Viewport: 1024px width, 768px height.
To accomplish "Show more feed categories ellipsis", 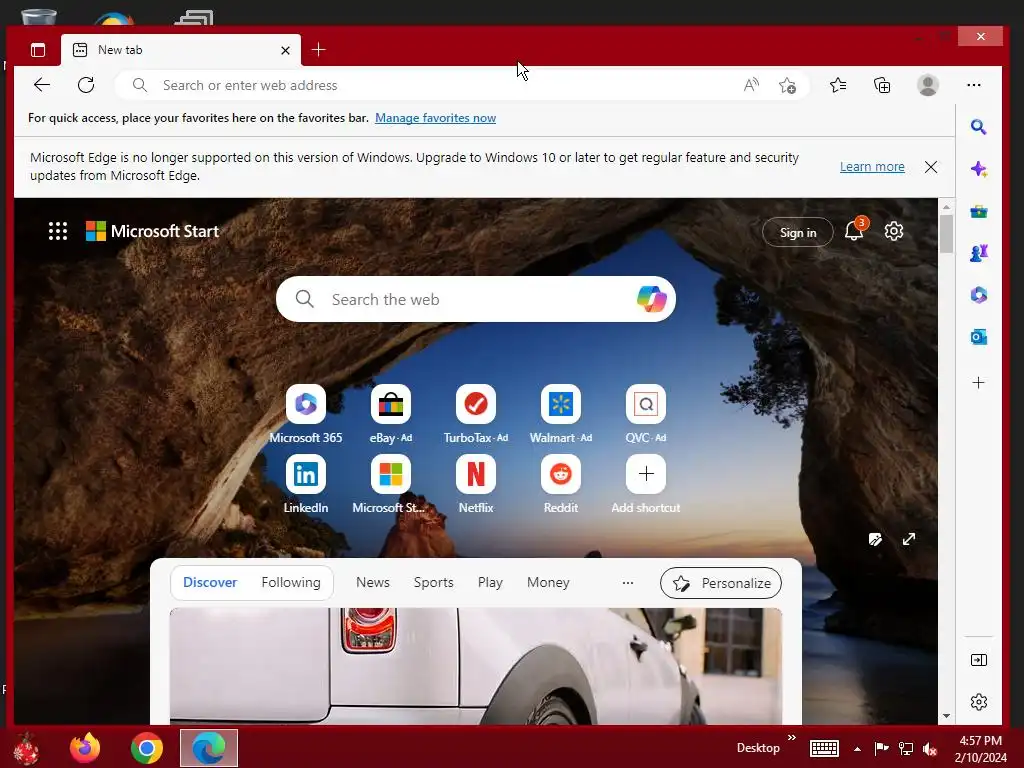I will pos(628,583).
